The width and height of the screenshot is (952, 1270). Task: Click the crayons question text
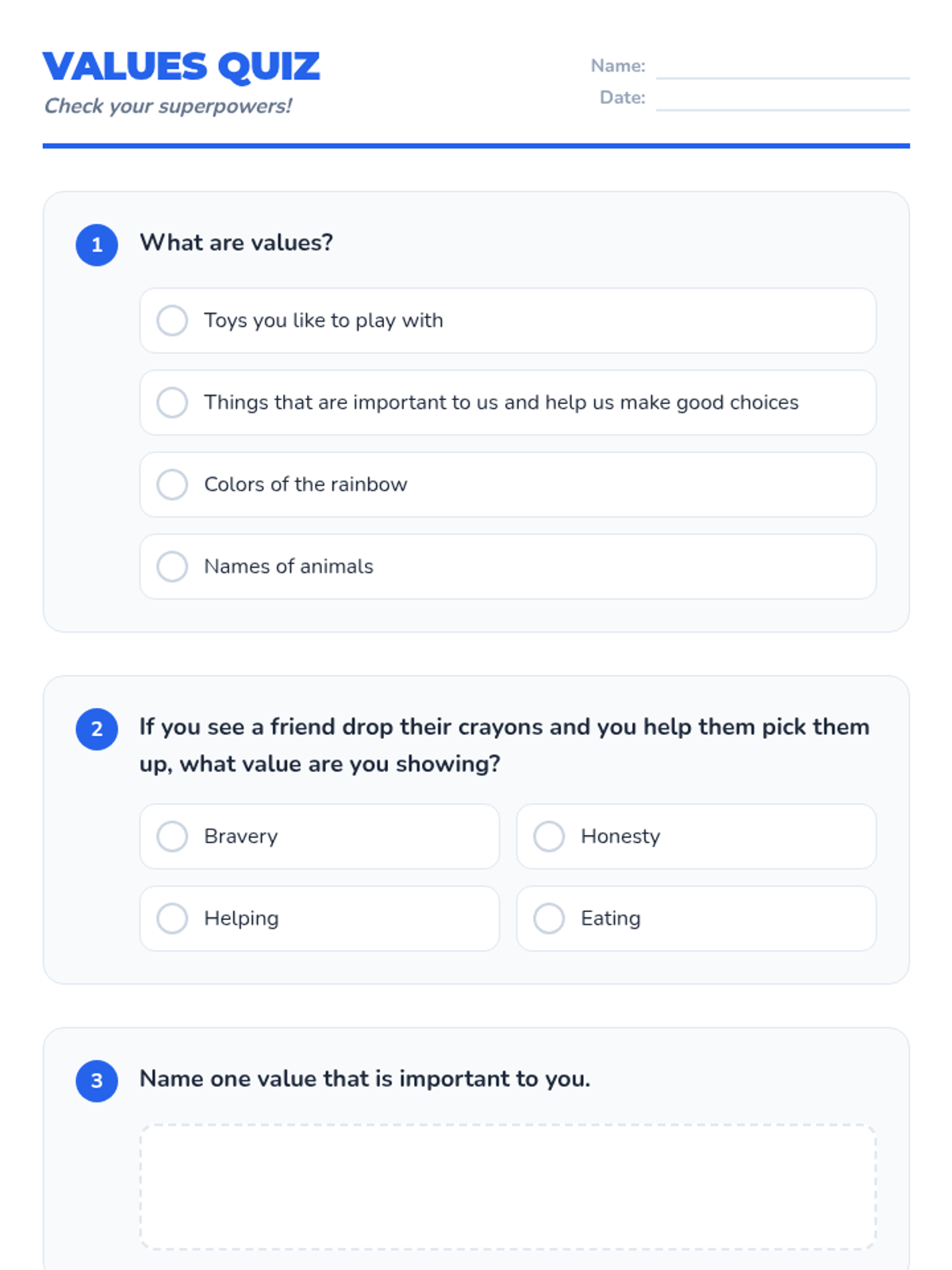pos(505,745)
